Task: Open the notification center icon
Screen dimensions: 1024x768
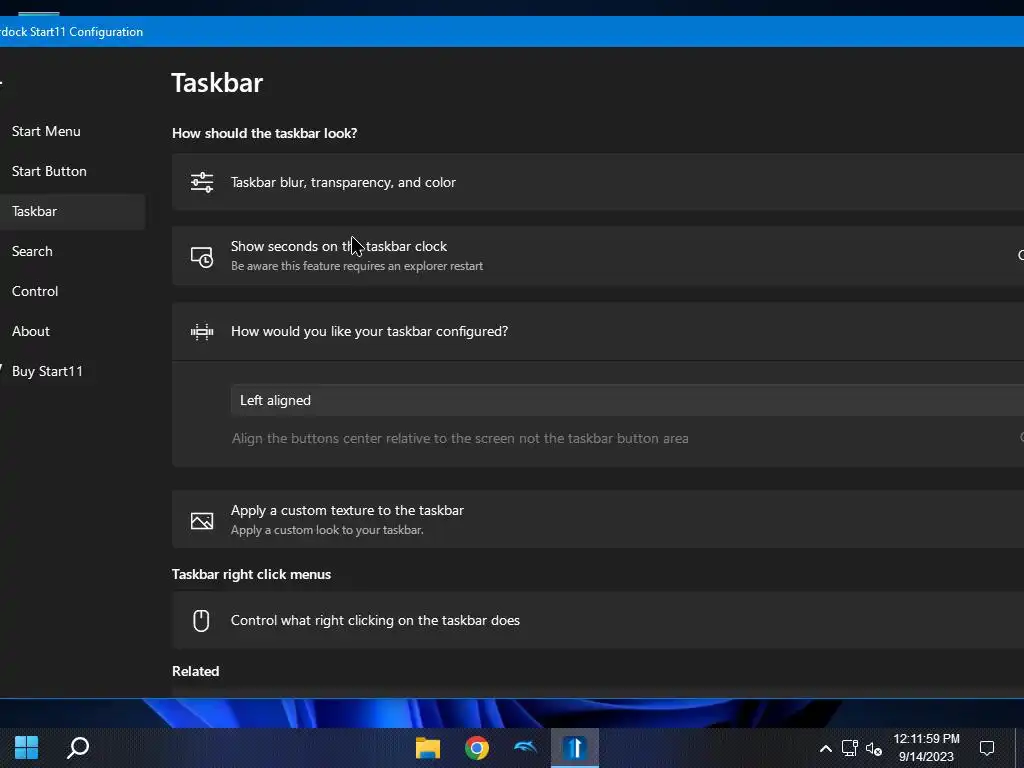Action: click(x=987, y=748)
